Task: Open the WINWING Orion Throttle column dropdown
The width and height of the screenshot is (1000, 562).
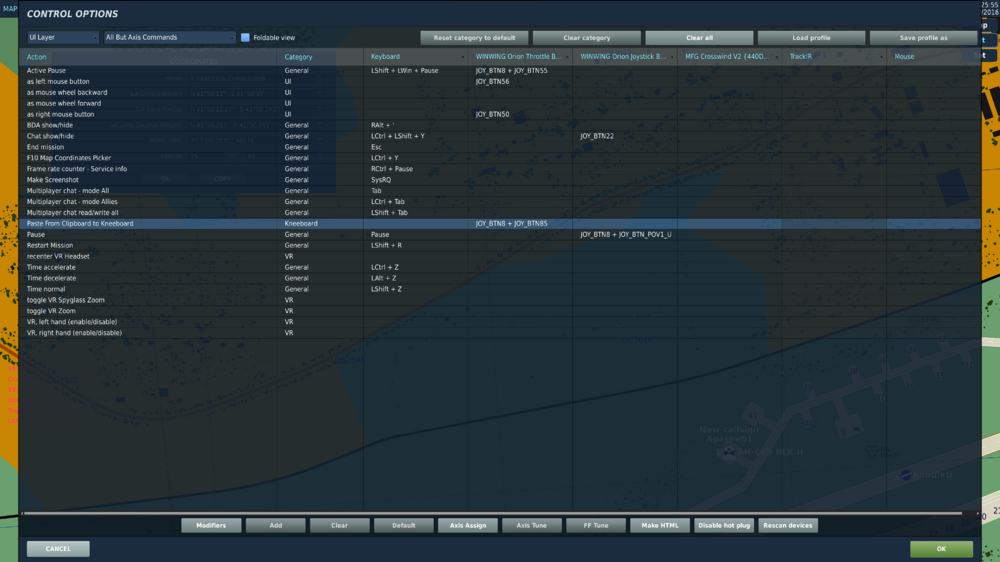Action: (567, 57)
